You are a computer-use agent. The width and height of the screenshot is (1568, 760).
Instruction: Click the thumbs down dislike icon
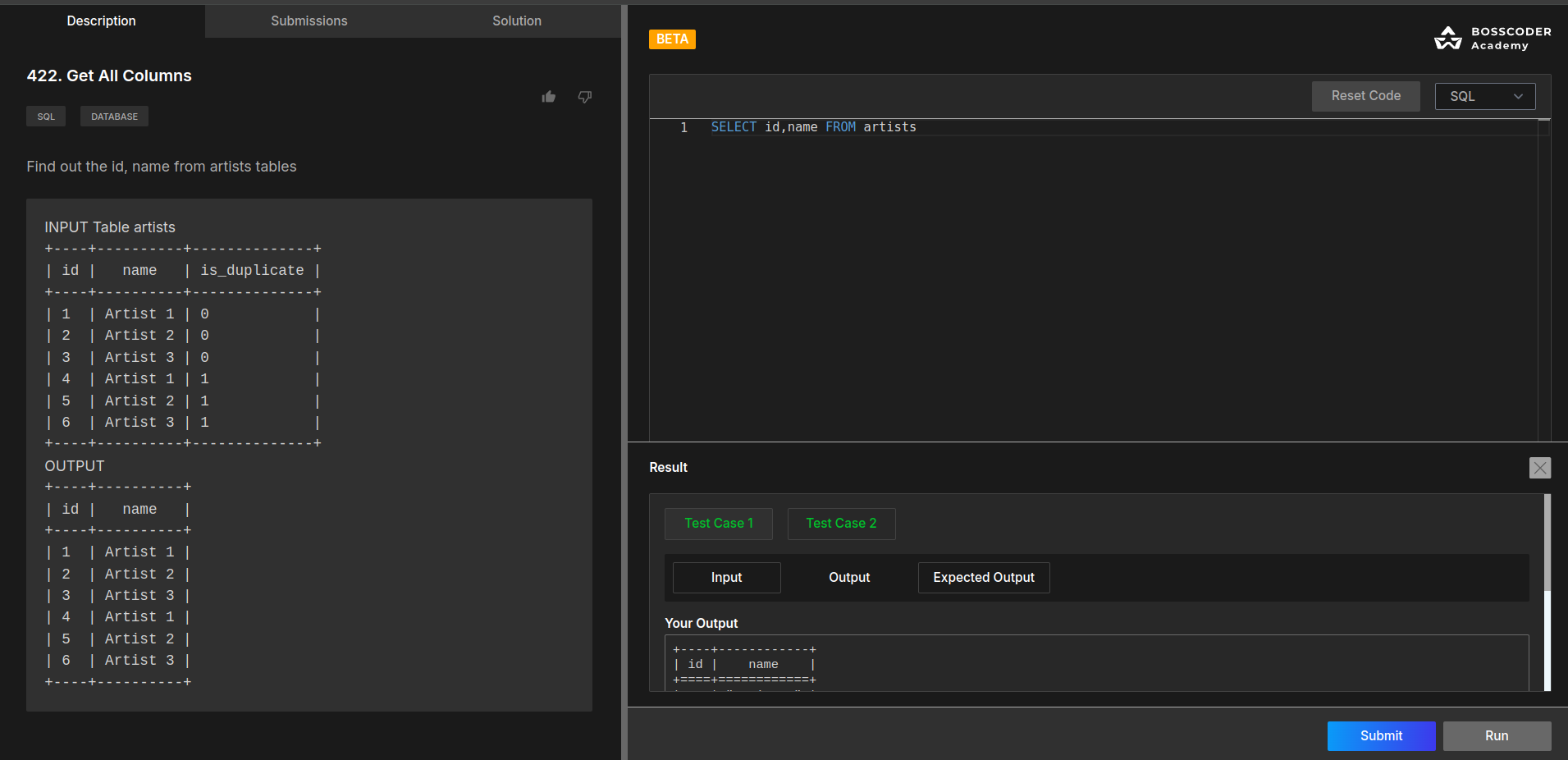point(585,97)
